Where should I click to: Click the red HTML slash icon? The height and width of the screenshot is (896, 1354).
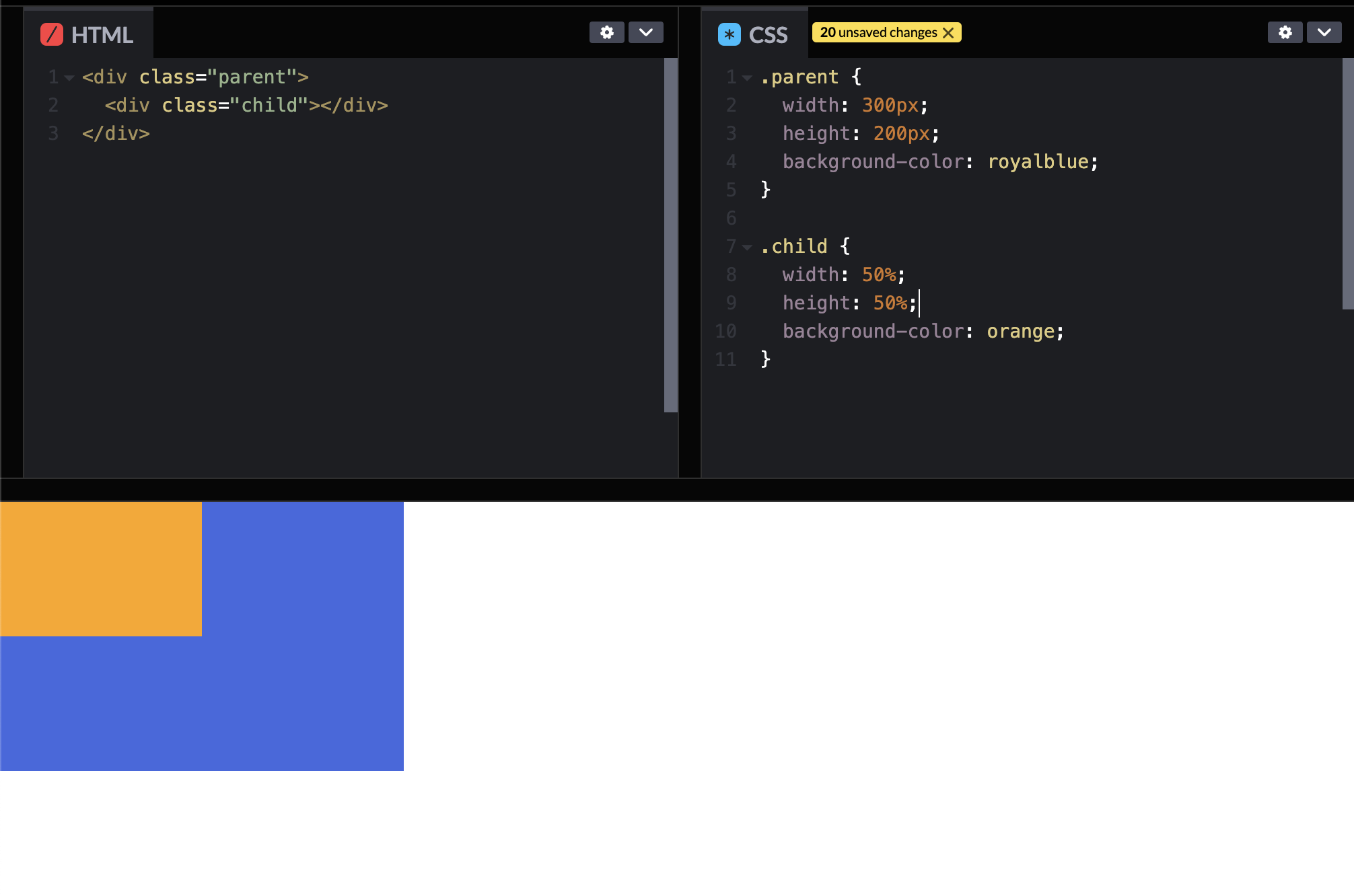click(x=52, y=34)
